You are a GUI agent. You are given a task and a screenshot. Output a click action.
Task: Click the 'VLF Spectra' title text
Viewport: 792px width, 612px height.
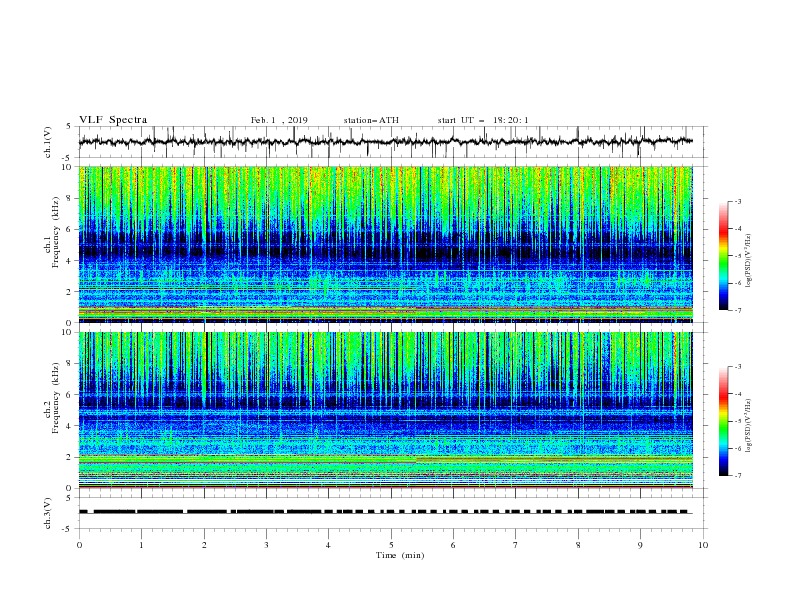113,120
